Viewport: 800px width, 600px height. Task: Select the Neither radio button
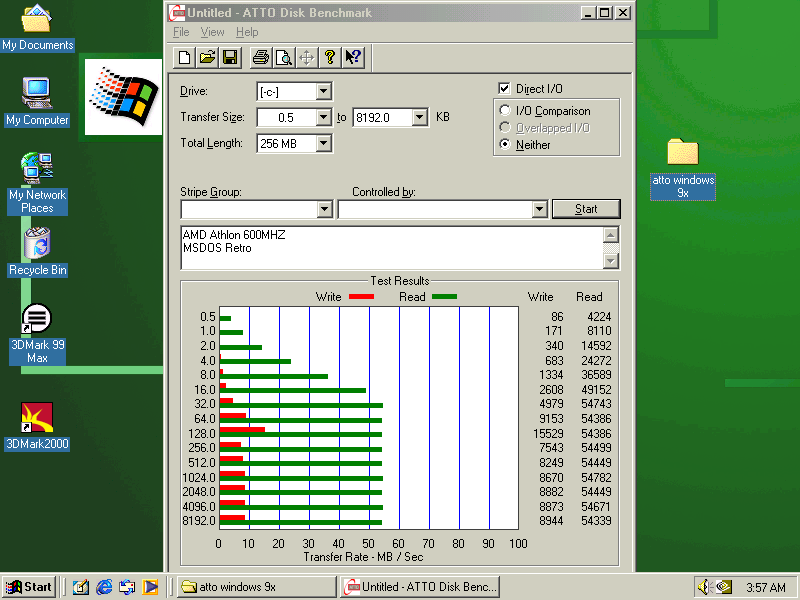point(505,144)
